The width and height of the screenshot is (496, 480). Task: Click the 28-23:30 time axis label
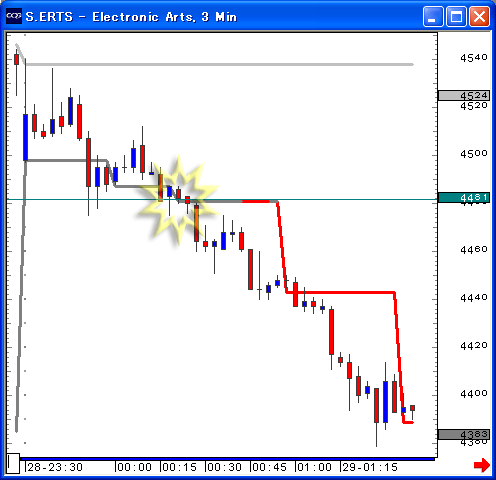[x=55, y=467]
